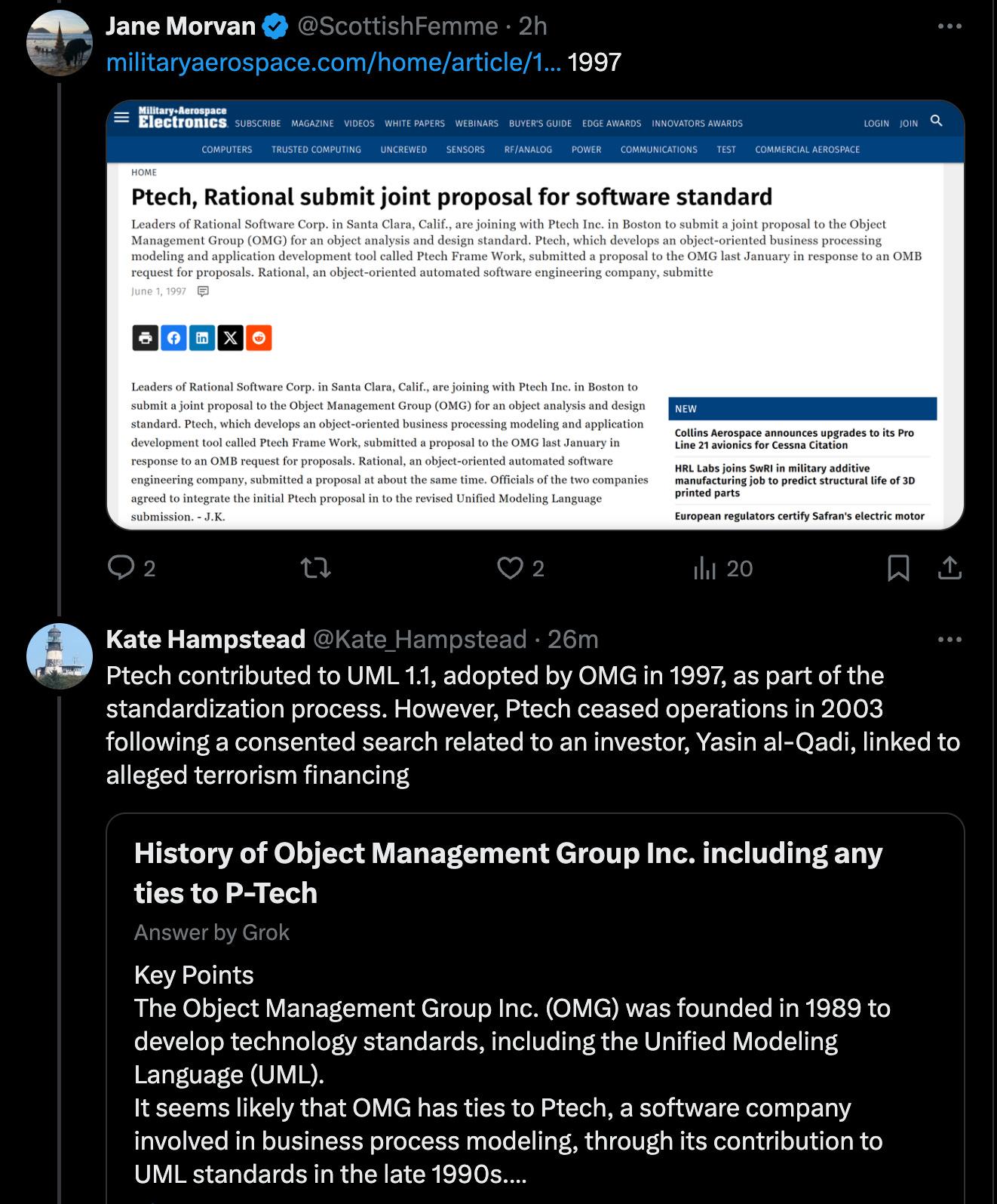Click the 'Key Points' heading
This screenshot has width=997, height=1204.
[194, 975]
